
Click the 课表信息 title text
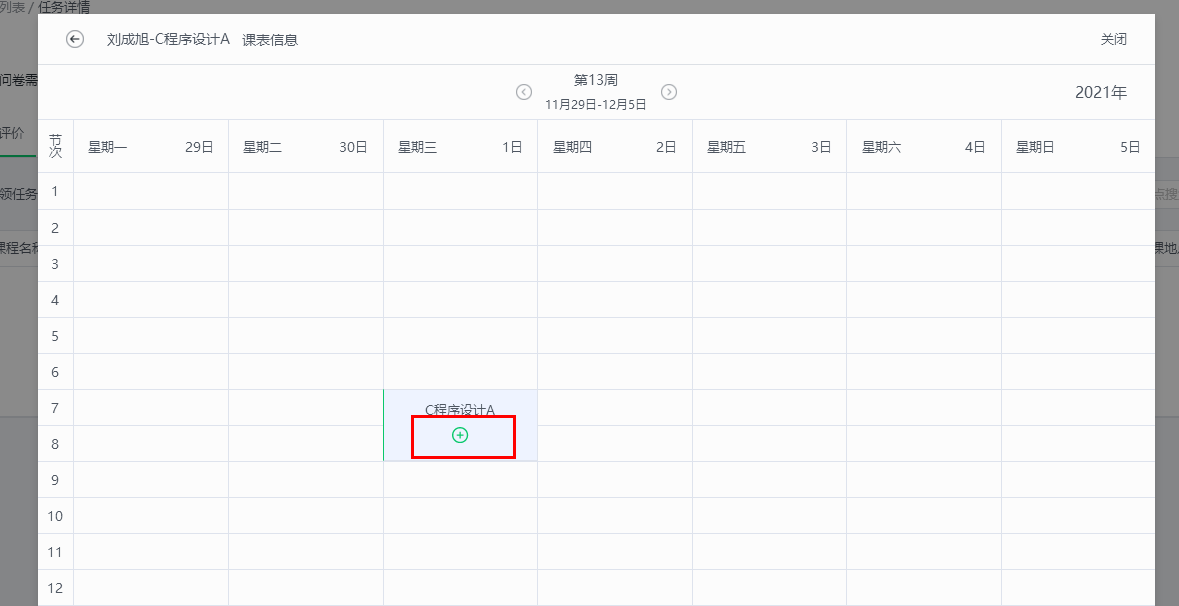pos(270,40)
